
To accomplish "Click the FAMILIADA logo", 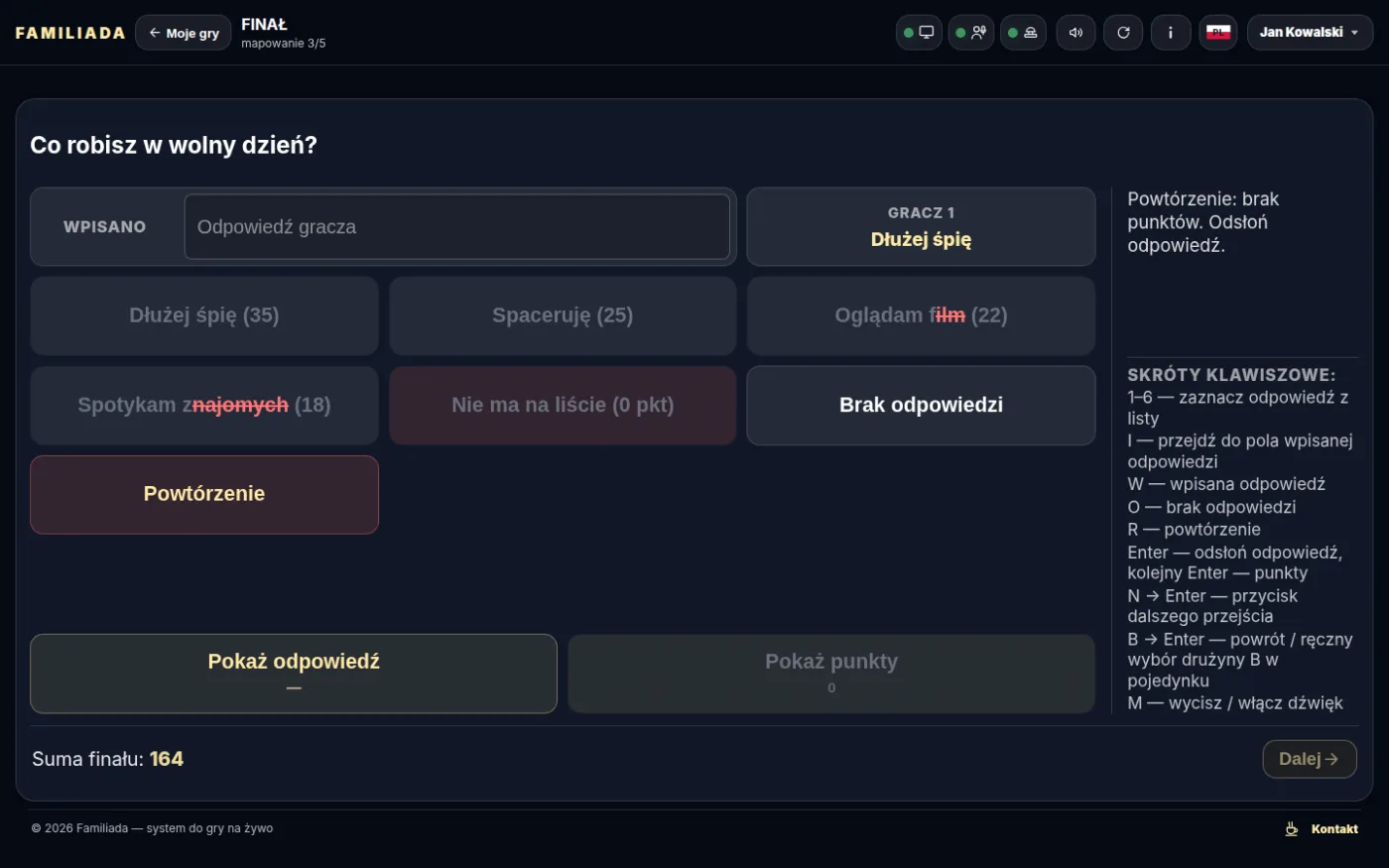I will pyautogui.click(x=70, y=33).
